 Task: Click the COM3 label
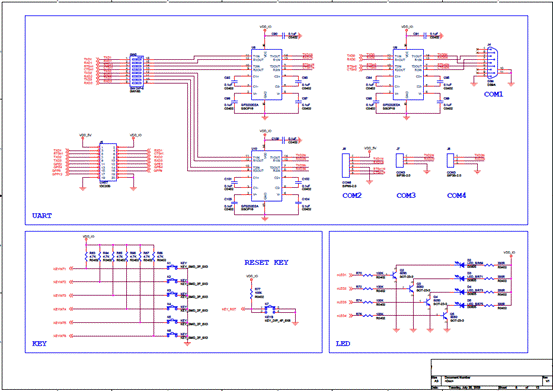(x=406, y=195)
